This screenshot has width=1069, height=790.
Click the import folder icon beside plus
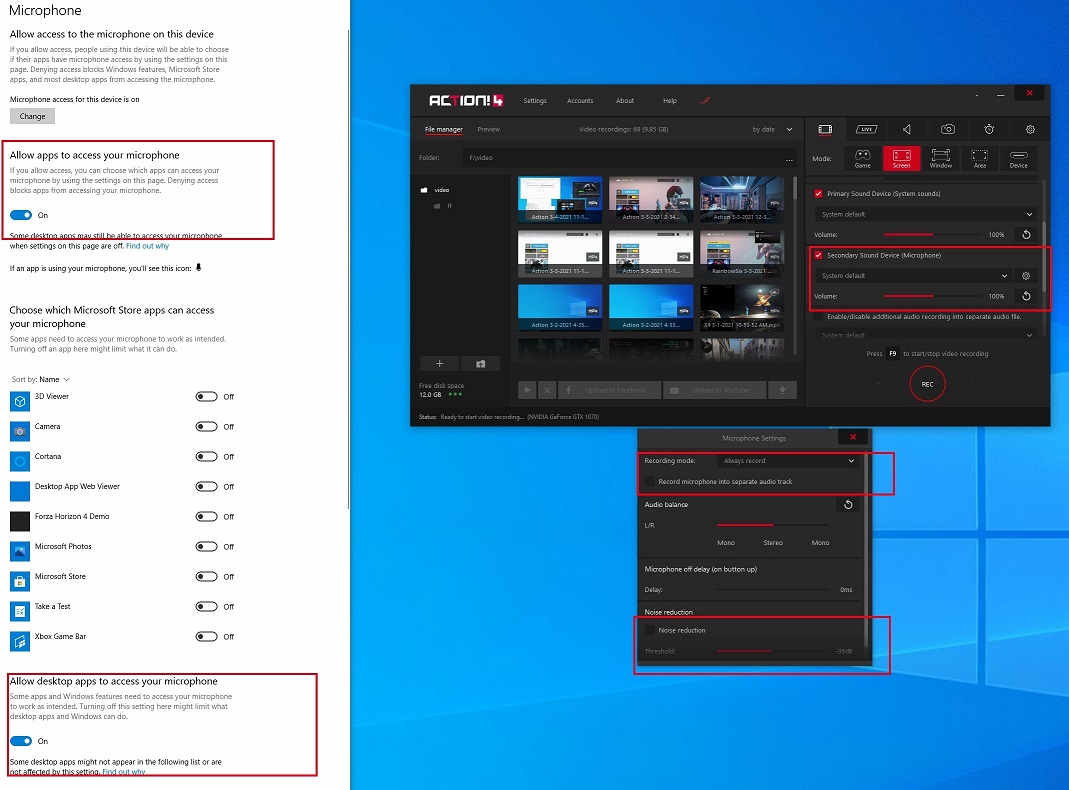pos(481,363)
